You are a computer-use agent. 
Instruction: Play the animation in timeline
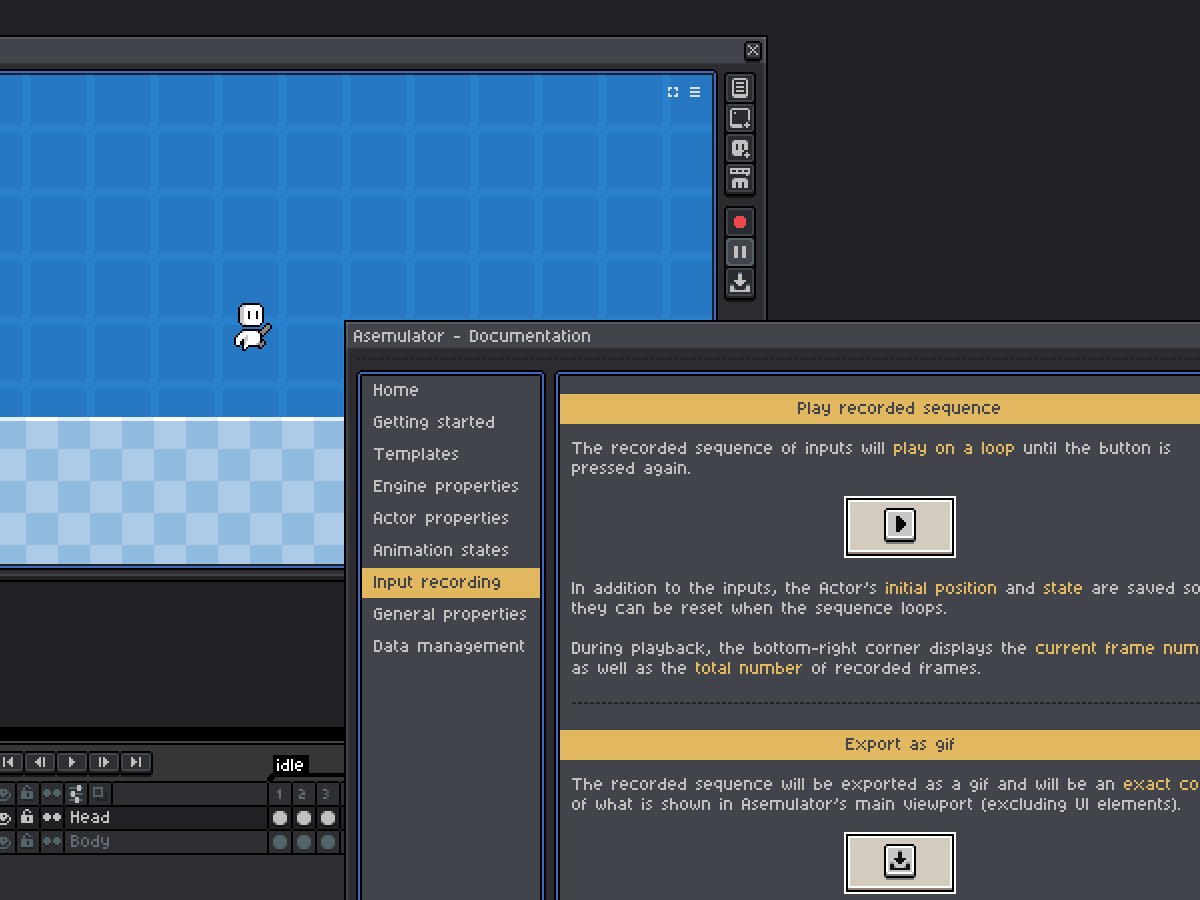[x=72, y=762]
